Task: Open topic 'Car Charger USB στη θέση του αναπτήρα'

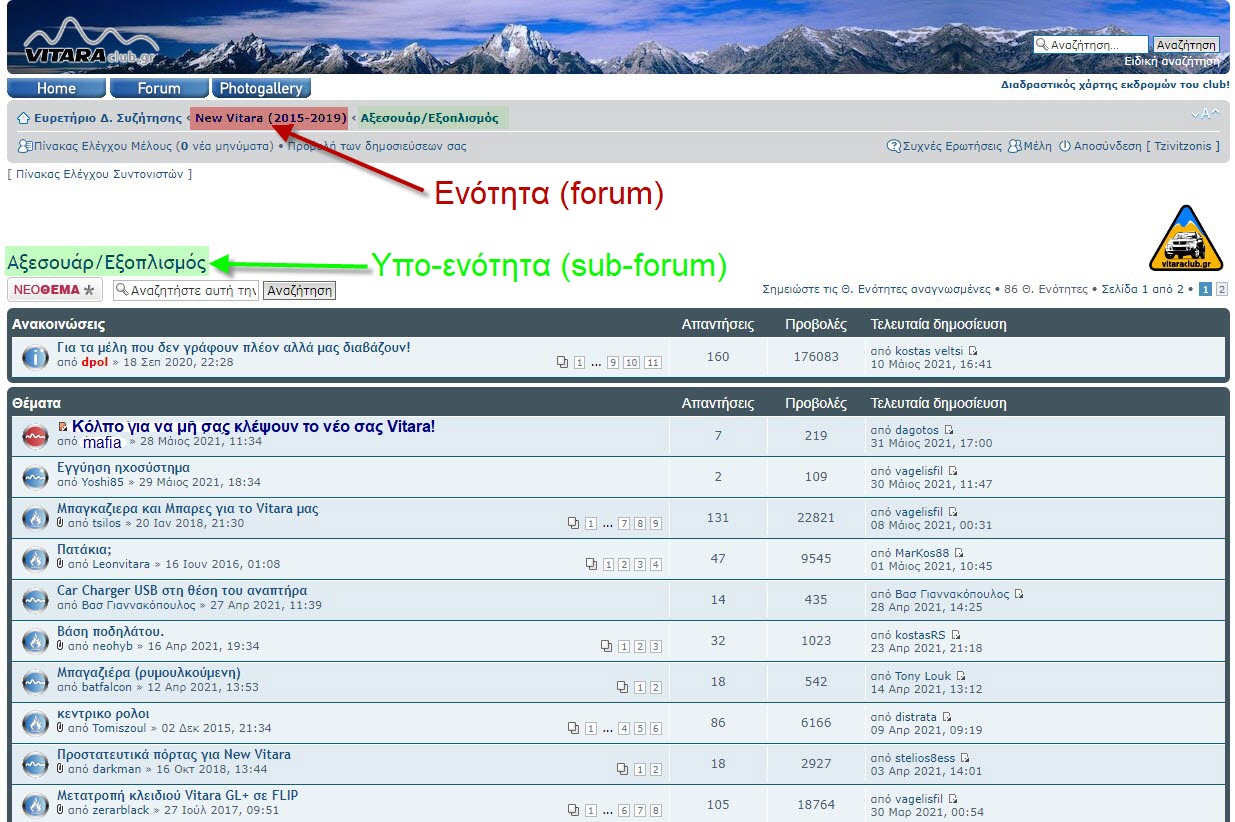Action: [x=182, y=591]
